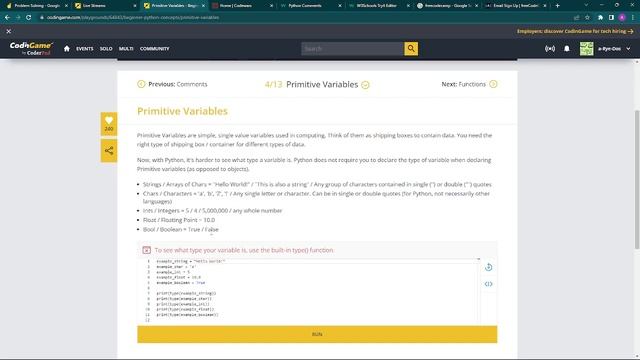Go to next lesson arrow icon

(493, 84)
